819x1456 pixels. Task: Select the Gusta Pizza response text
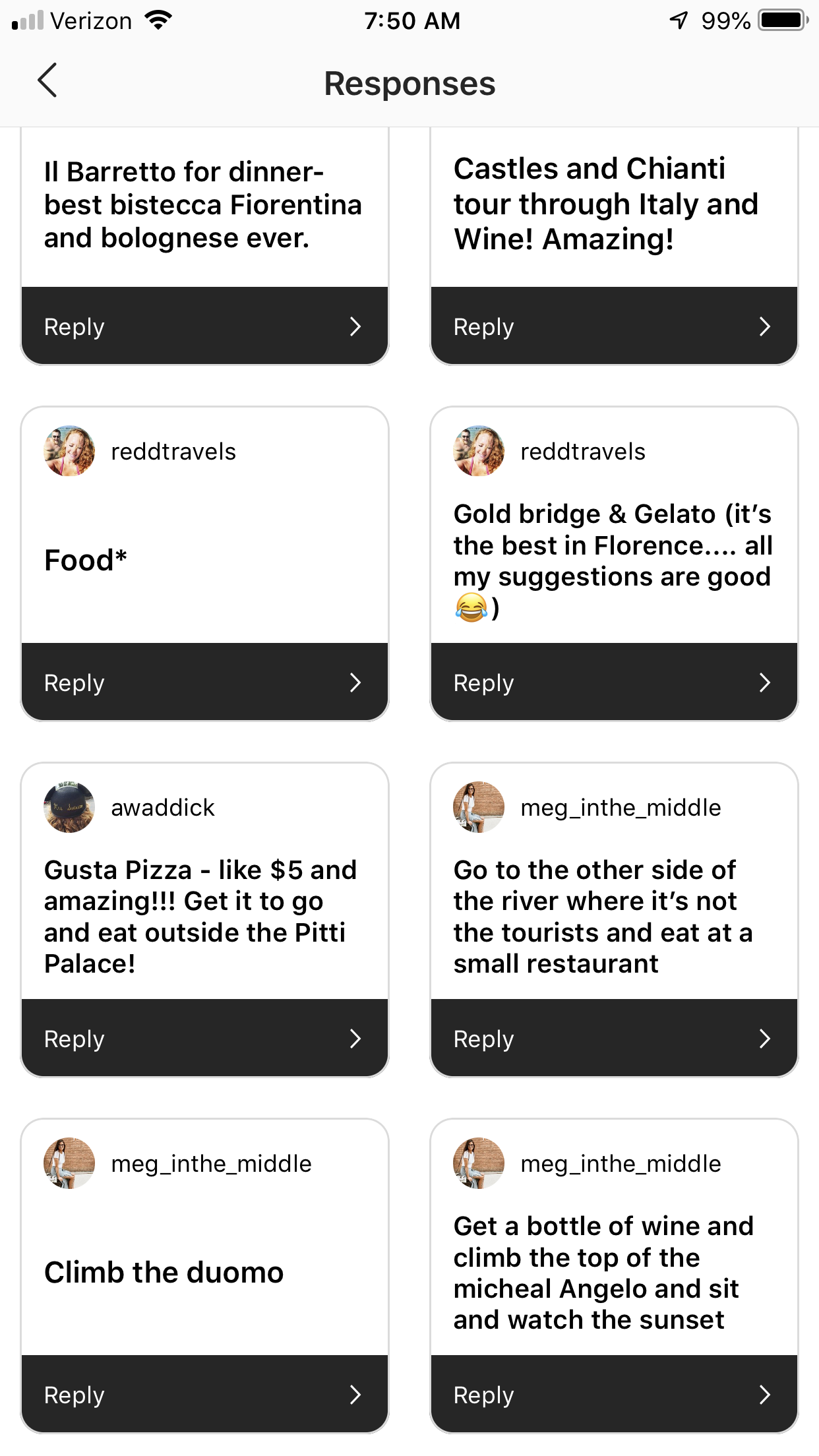pos(200,917)
